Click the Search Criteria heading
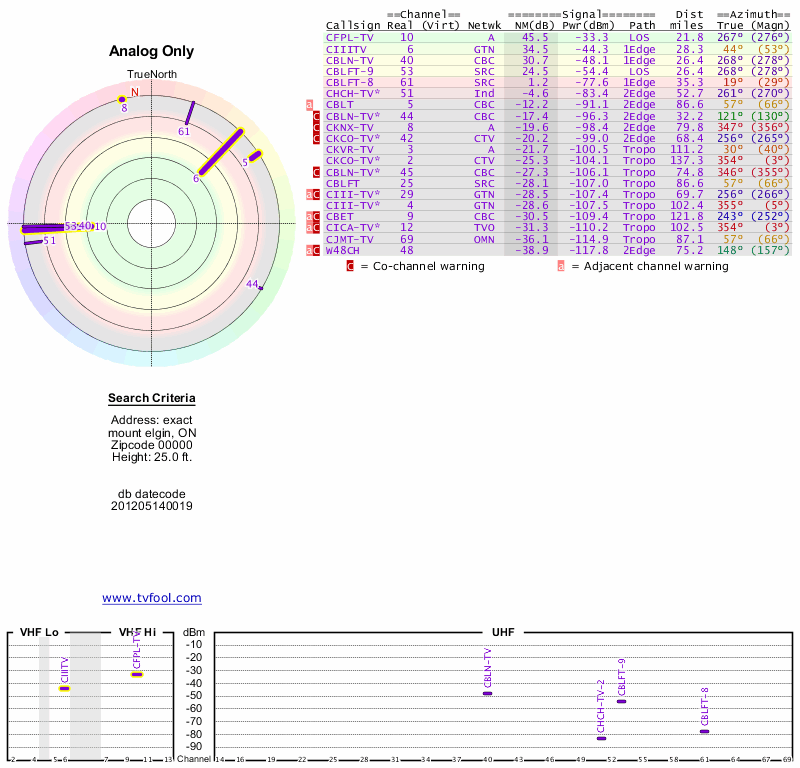800x768 pixels. coord(152,399)
